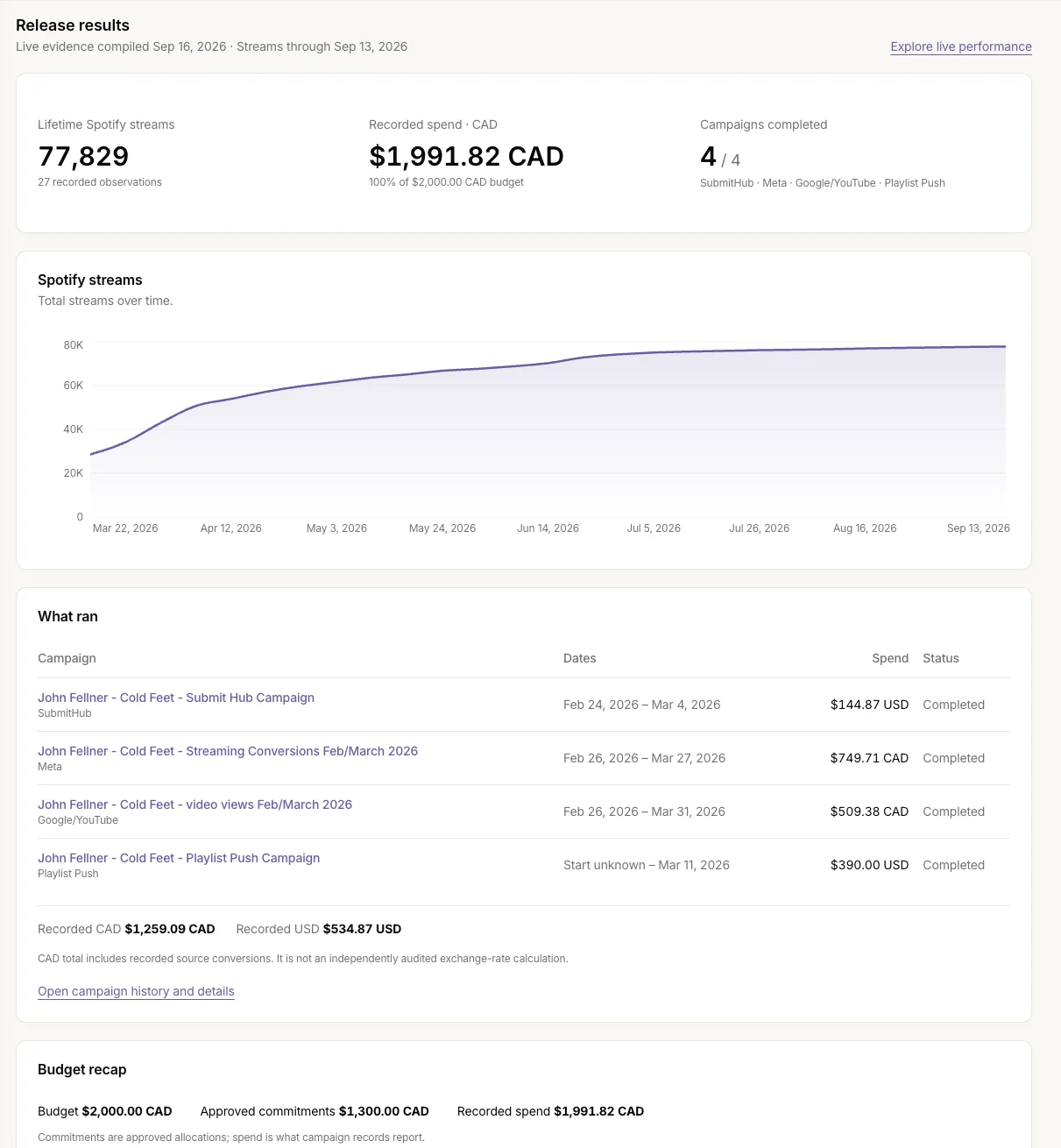The width and height of the screenshot is (1061, 1148).
Task: Click the 80K y-axis label
Action: [74, 345]
